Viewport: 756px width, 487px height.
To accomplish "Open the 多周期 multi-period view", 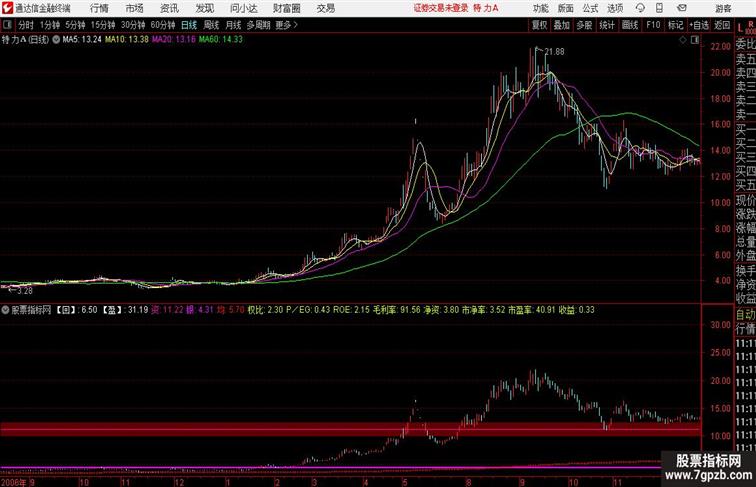I will click(258, 25).
